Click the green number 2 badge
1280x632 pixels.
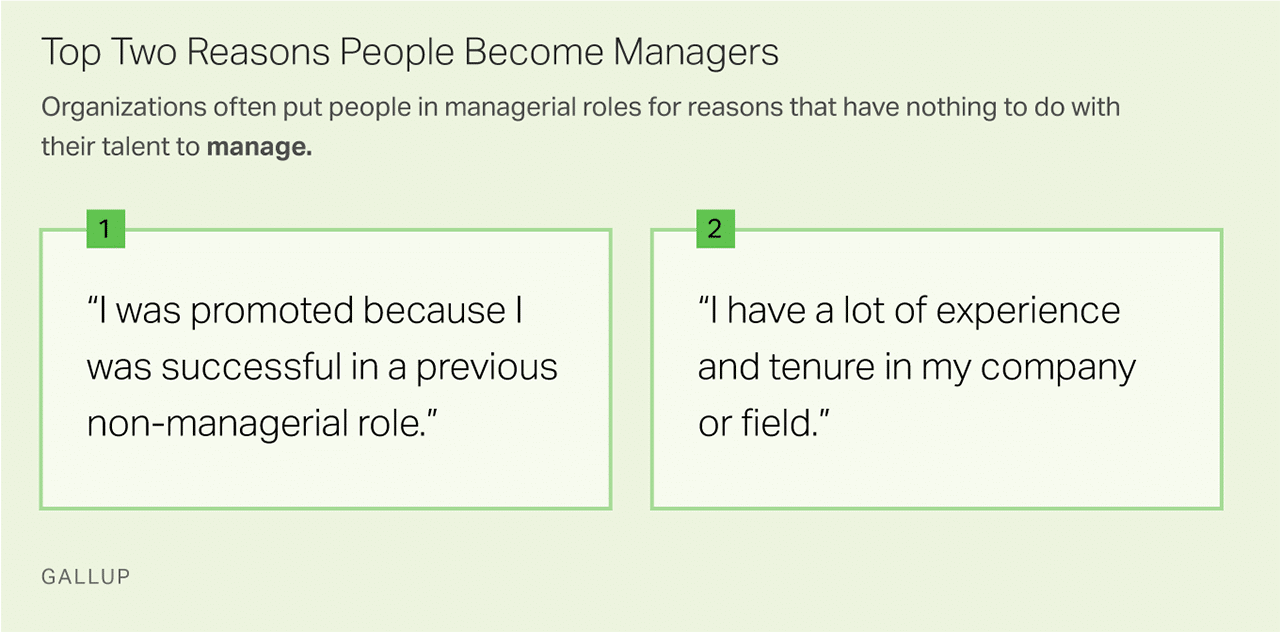(714, 229)
